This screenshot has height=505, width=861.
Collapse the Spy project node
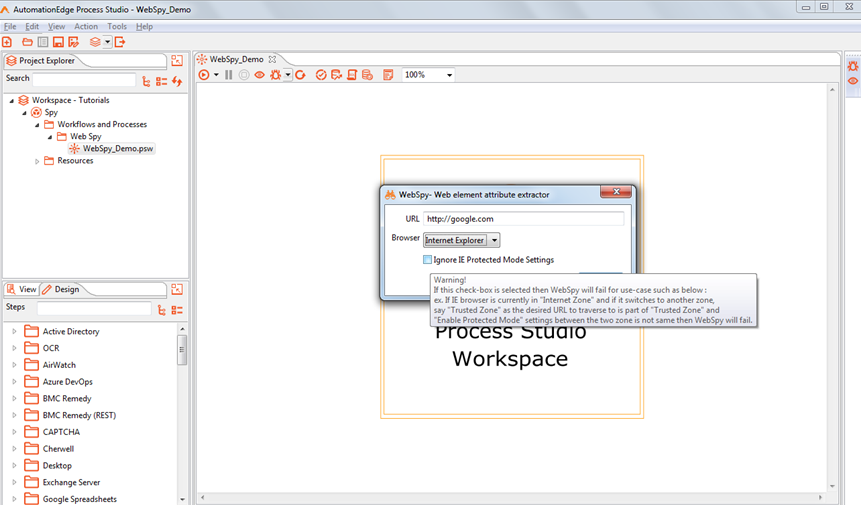(24, 113)
